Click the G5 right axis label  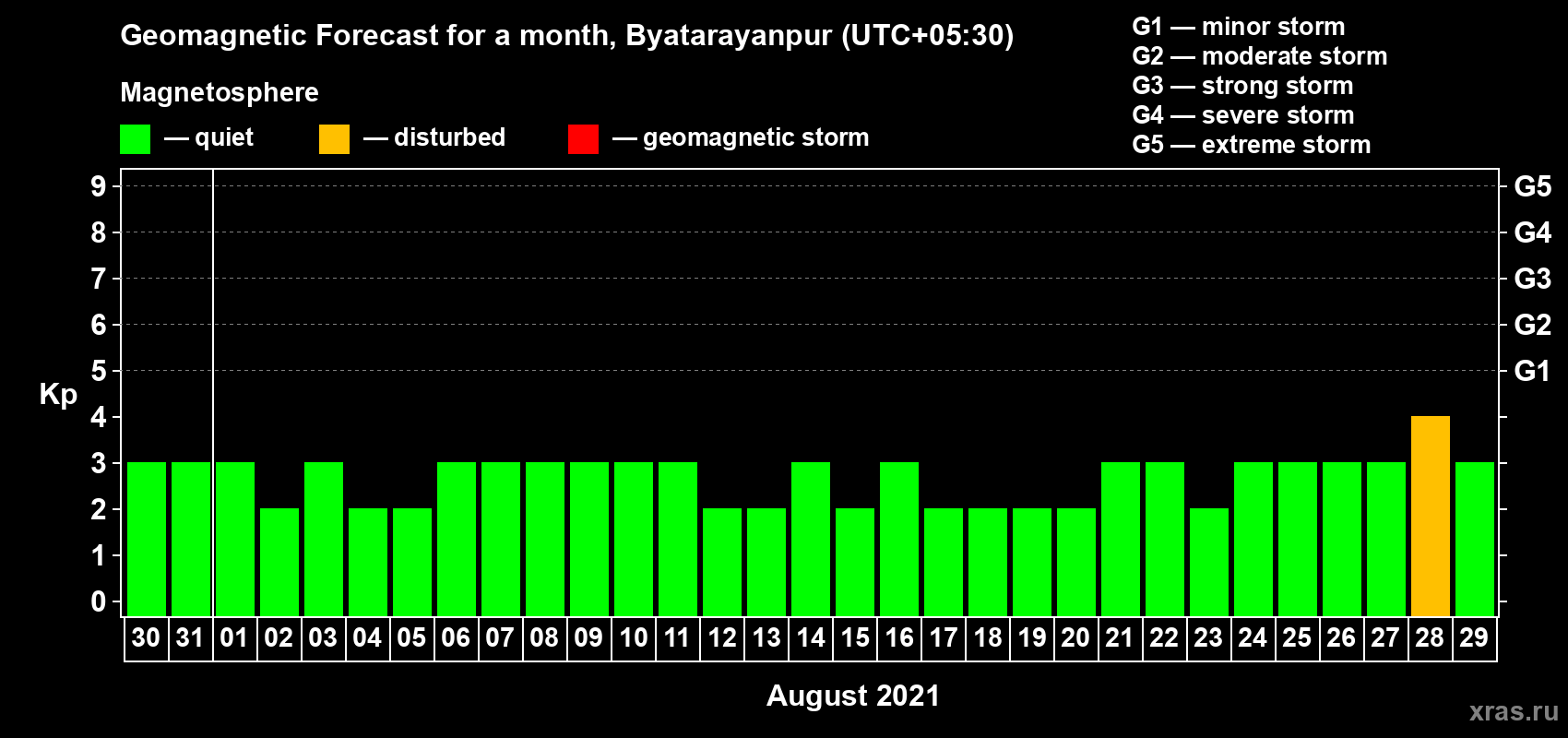(x=1533, y=186)
